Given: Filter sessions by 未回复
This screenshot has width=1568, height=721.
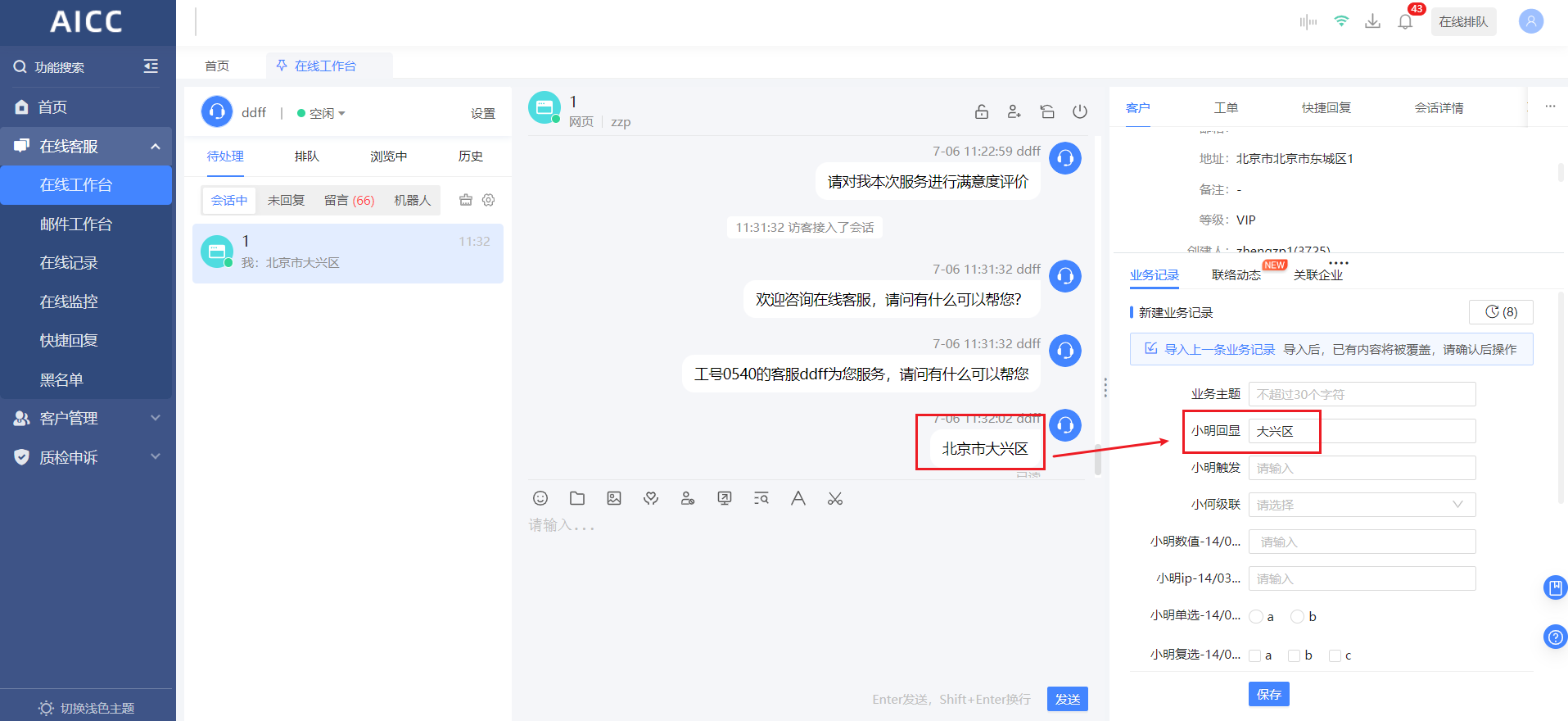Looking at the screenshot, I should coord(286,200).
